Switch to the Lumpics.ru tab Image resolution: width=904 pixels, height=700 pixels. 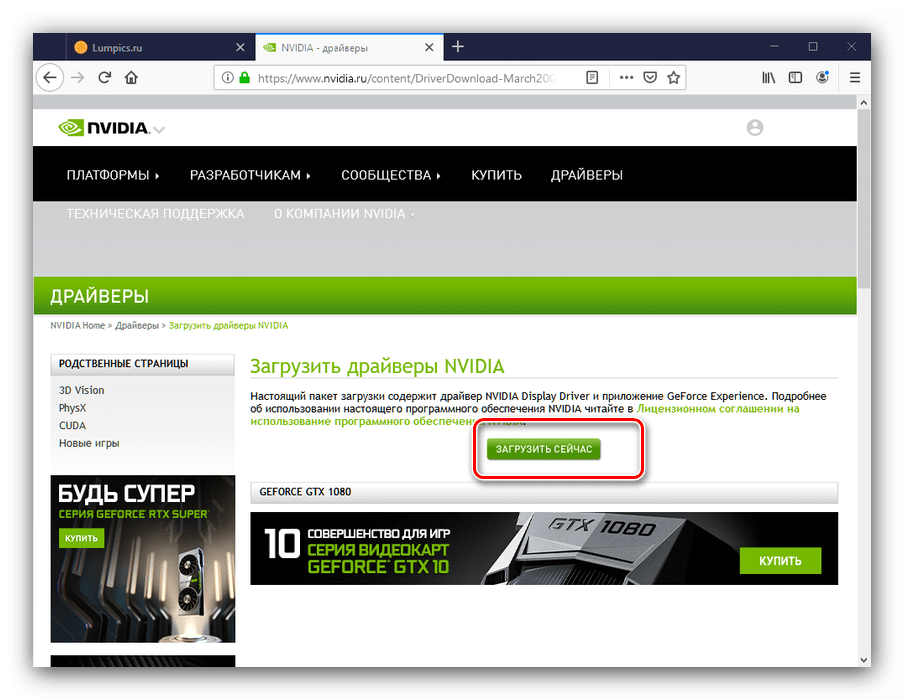point(150,47)
